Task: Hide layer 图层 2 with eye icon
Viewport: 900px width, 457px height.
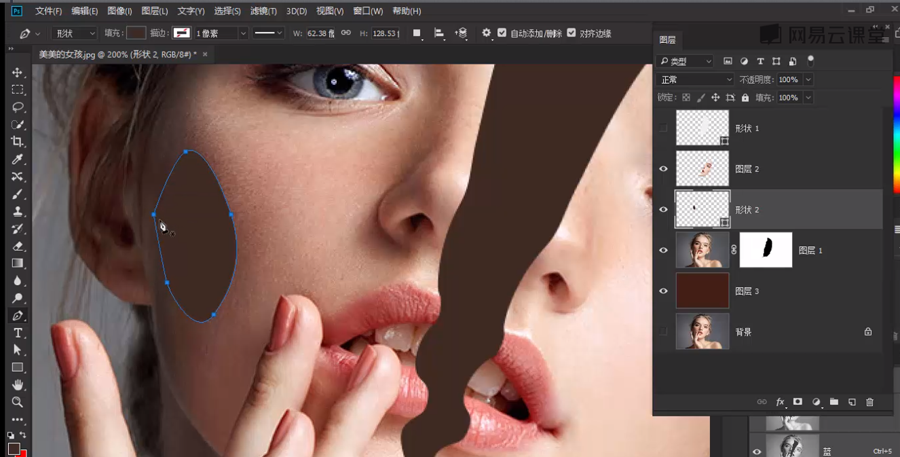Action: click(x=663, y=169)
